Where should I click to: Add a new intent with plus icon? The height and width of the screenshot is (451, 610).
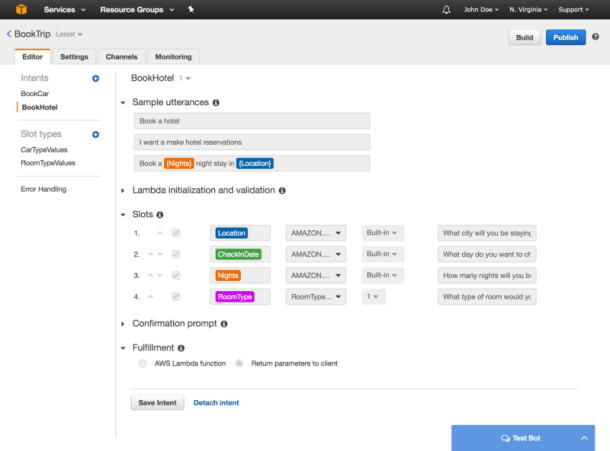click(95, 78)
